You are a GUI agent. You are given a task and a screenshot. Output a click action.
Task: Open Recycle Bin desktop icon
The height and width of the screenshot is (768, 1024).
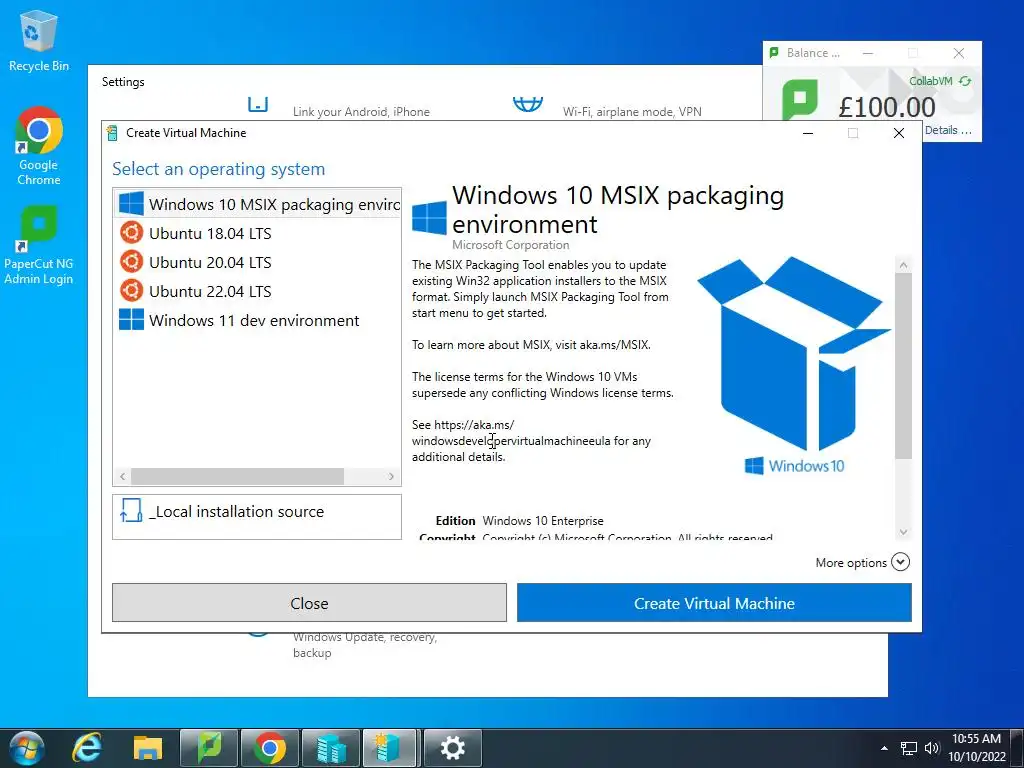click(x=39, y=41)
